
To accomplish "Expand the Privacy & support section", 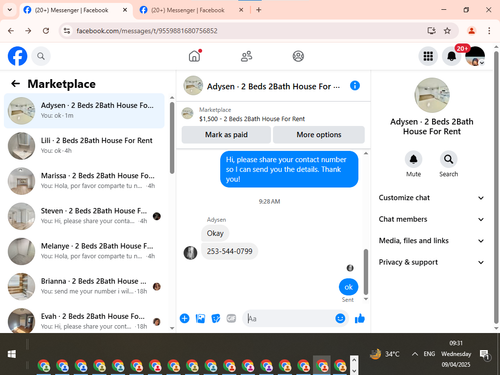I will pyautogui.click(x=431, y=262).
